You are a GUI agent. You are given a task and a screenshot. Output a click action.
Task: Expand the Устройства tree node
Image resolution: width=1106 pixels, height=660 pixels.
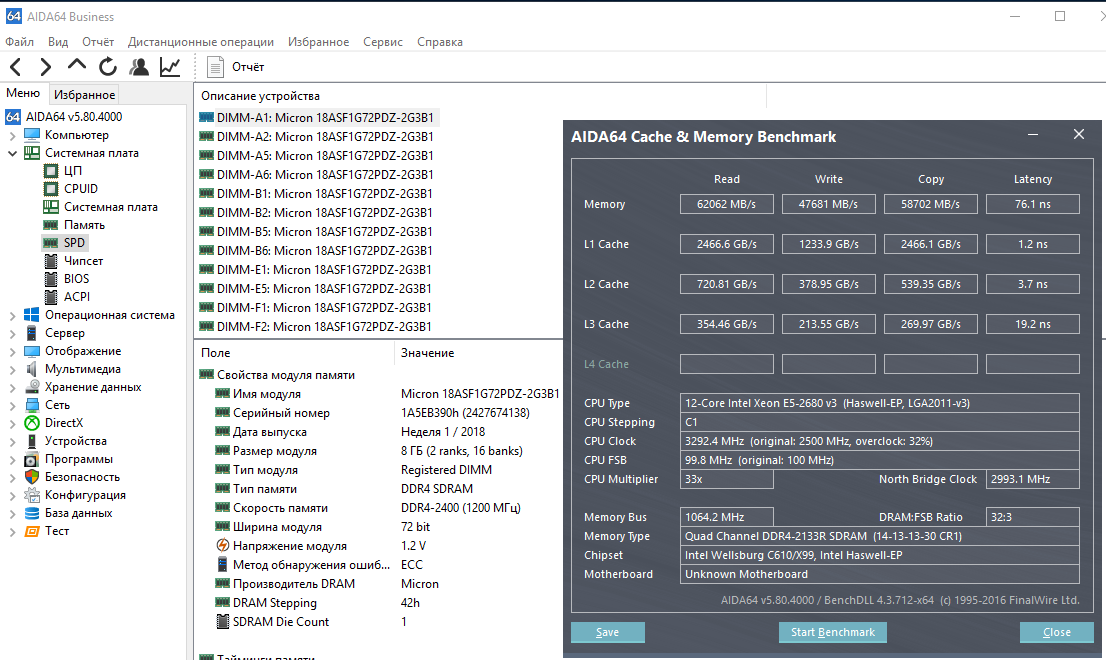[x=12, y=441]
